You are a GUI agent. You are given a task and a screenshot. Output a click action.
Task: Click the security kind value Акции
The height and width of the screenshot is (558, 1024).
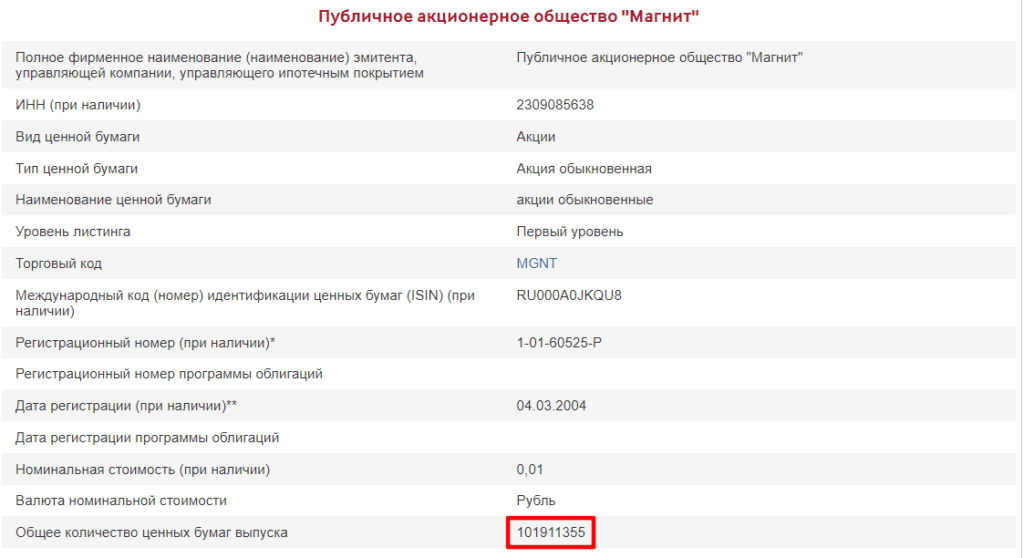[x=536, y=137]
